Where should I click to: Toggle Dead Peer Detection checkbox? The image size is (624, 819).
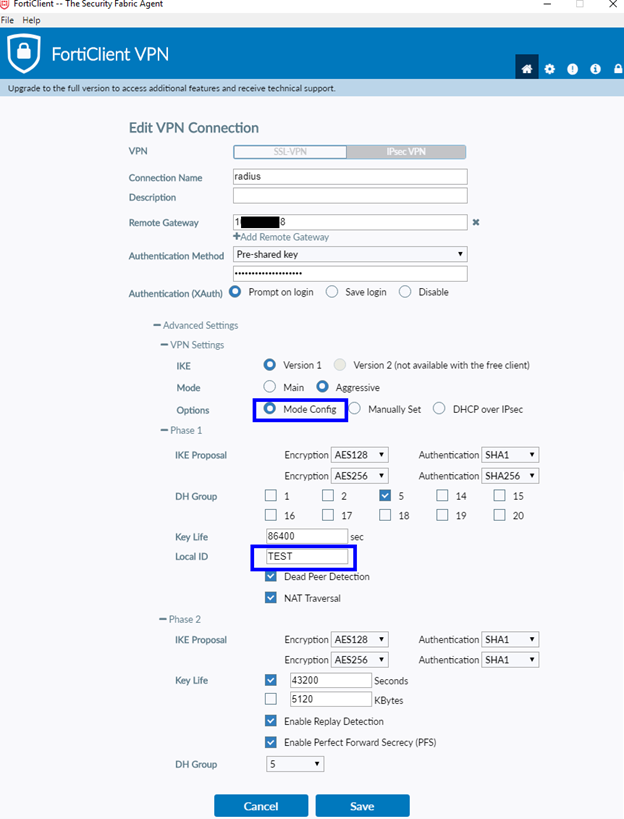(270, 577)
